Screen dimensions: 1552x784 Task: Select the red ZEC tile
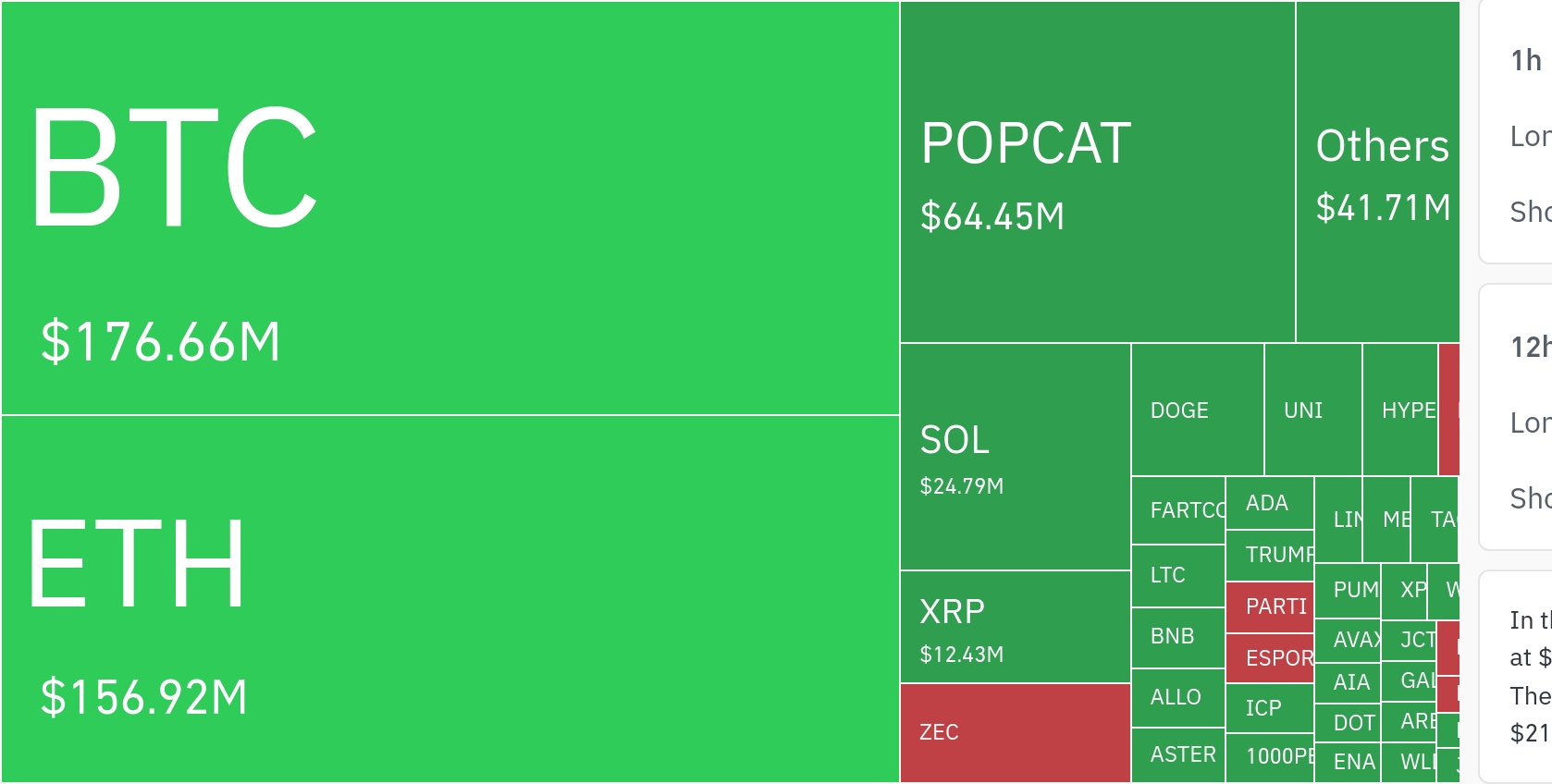pos(1015,733)
